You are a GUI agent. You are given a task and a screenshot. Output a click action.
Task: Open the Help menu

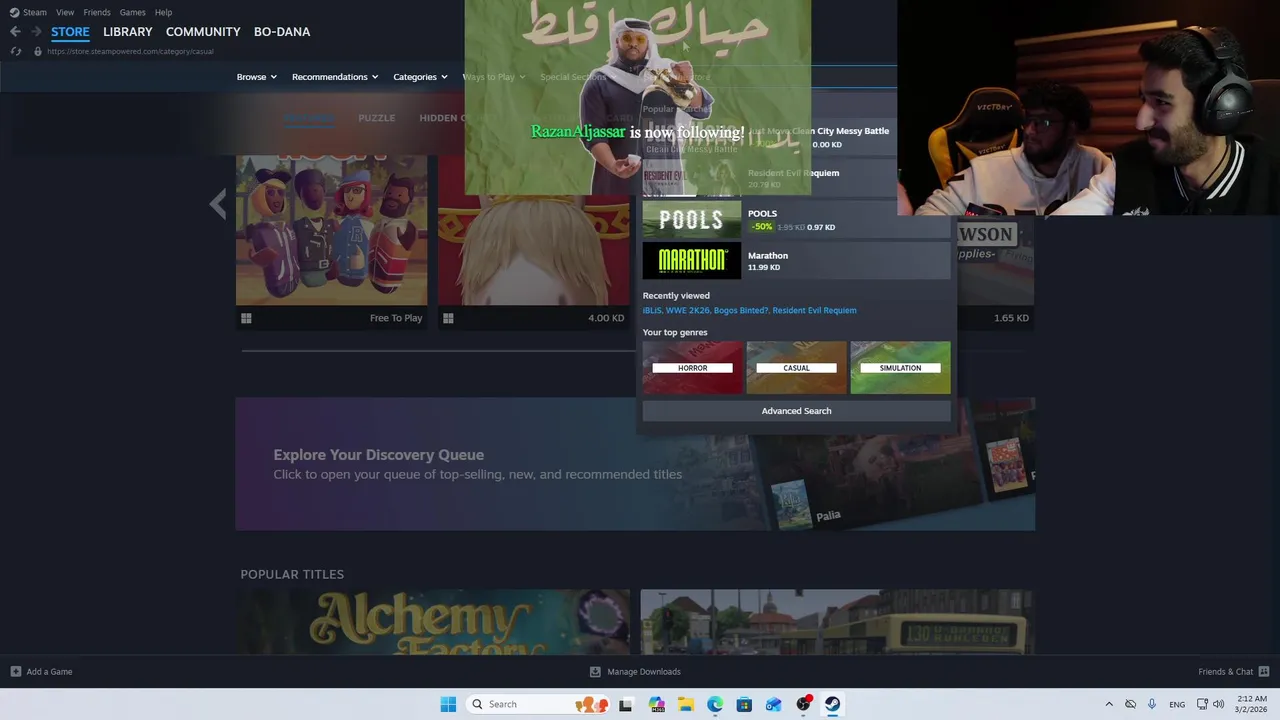coord(163,12)
